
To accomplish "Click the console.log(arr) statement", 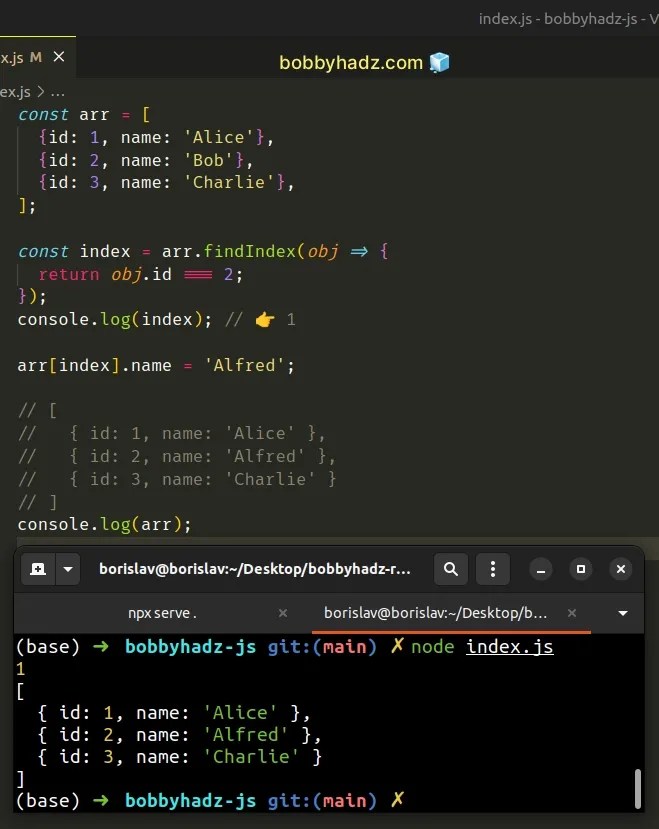I will (x=104, y=525).
